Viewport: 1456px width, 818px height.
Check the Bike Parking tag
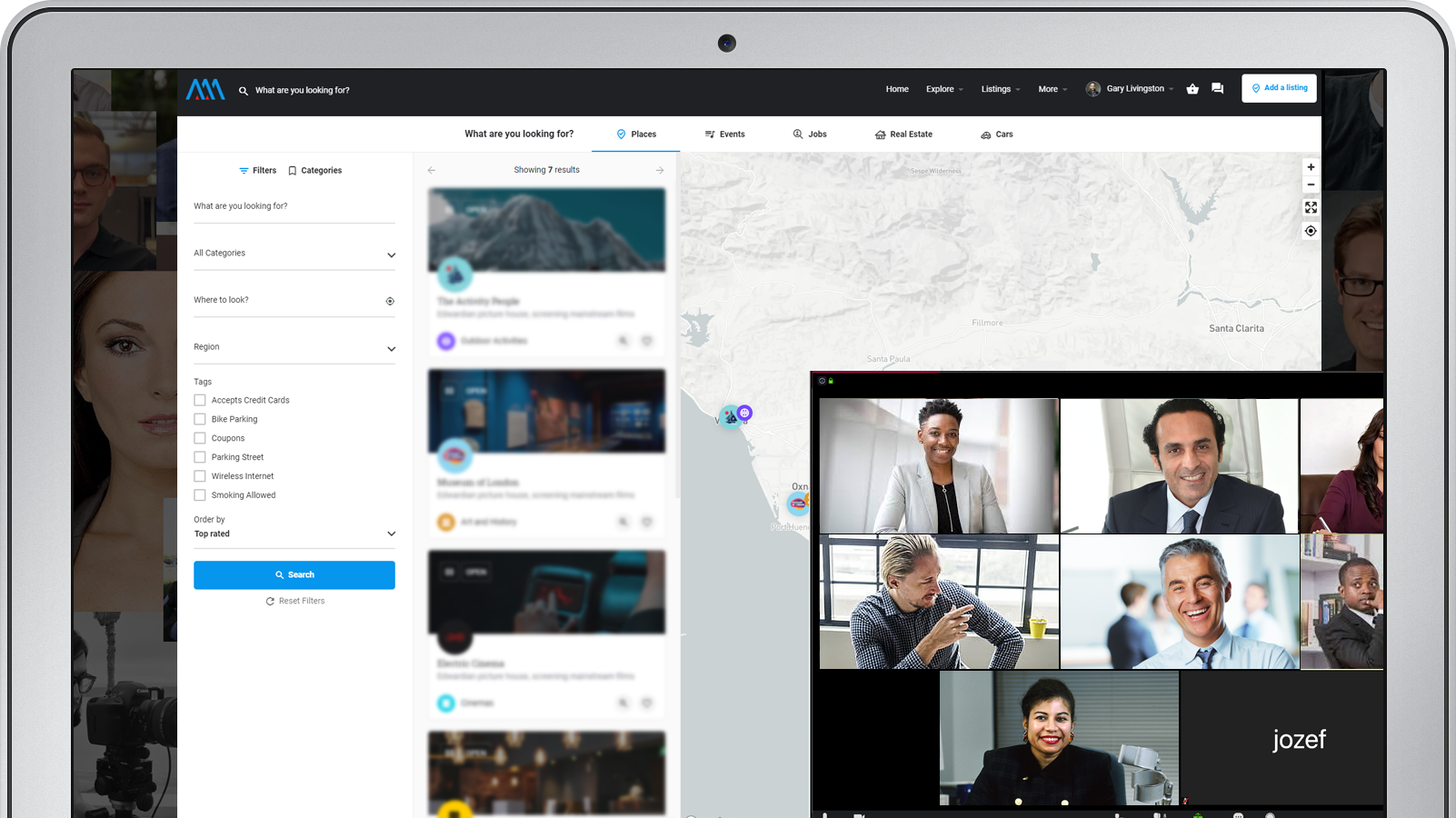coord(200,419)
